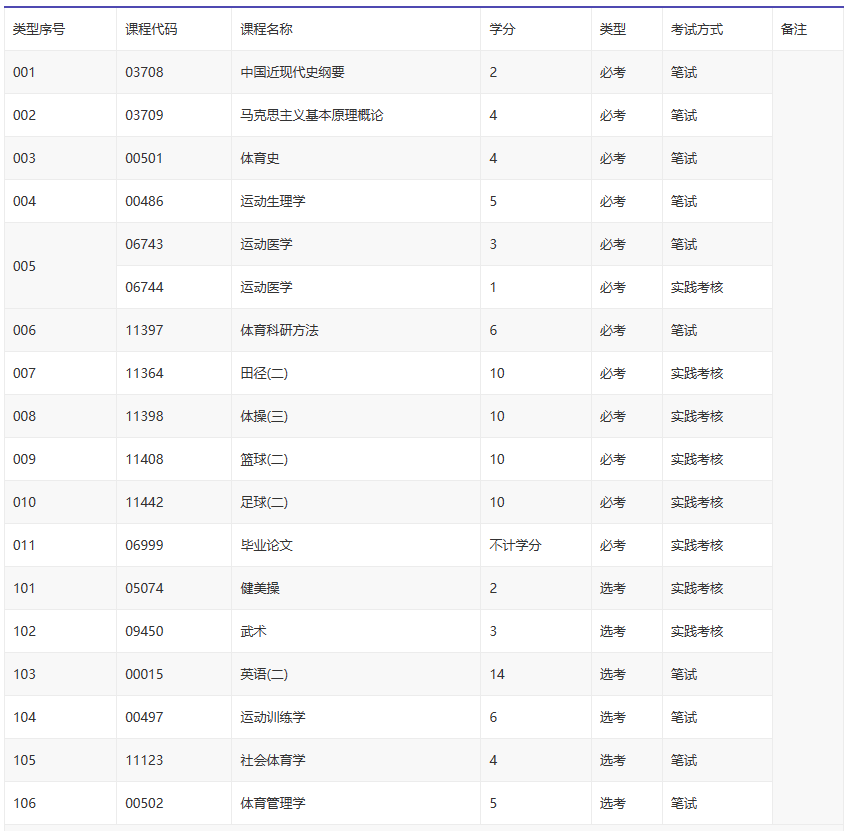Click the 备注 column header

coord(793,30)
